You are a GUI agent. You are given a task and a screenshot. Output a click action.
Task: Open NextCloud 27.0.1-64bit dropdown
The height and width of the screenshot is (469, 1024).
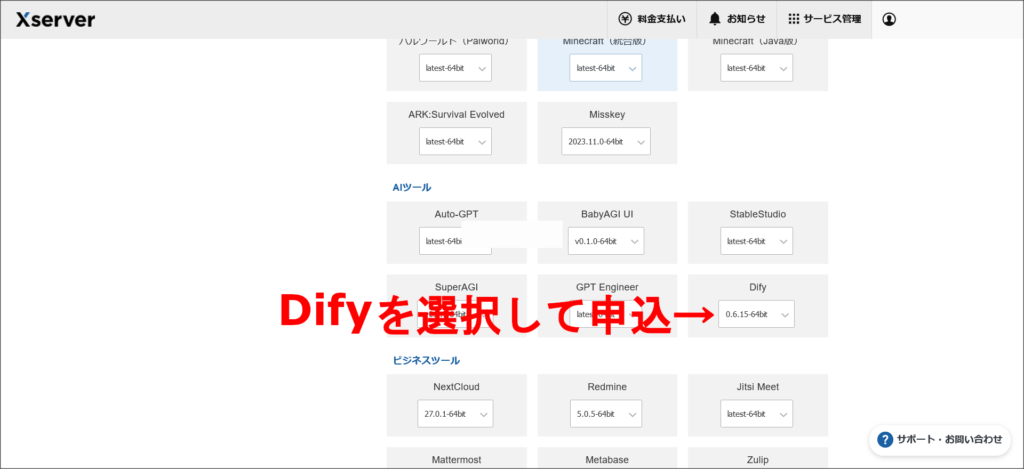(455, 413)
